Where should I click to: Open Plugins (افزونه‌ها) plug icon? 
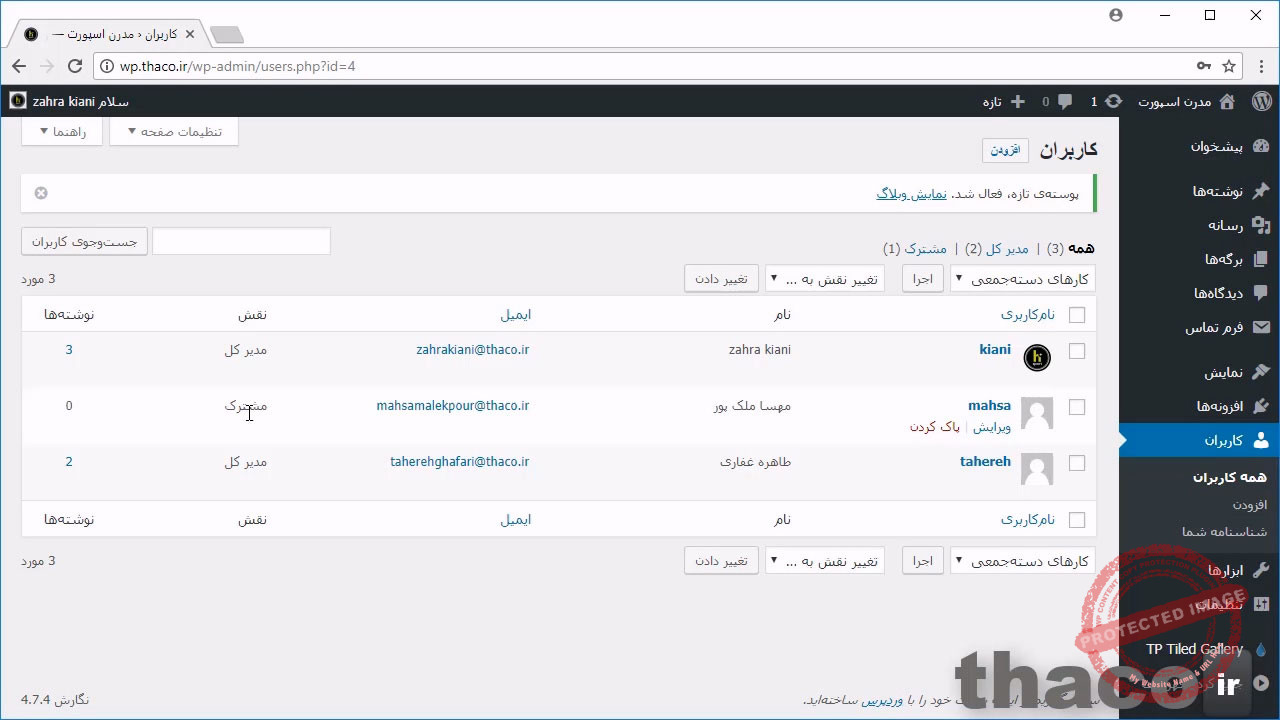click(x=1260, y=406)
